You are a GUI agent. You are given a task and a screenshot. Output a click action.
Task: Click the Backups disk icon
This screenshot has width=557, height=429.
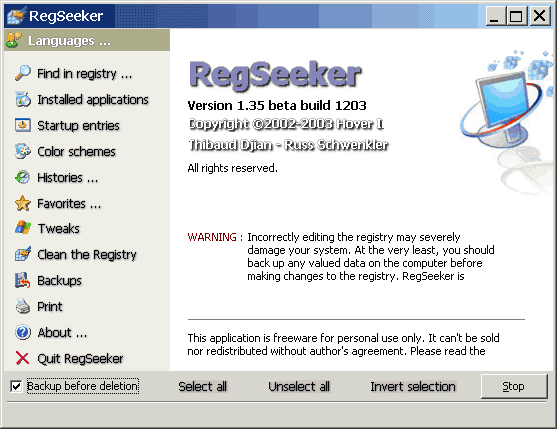pyautogui.click(x=23, y=280)
